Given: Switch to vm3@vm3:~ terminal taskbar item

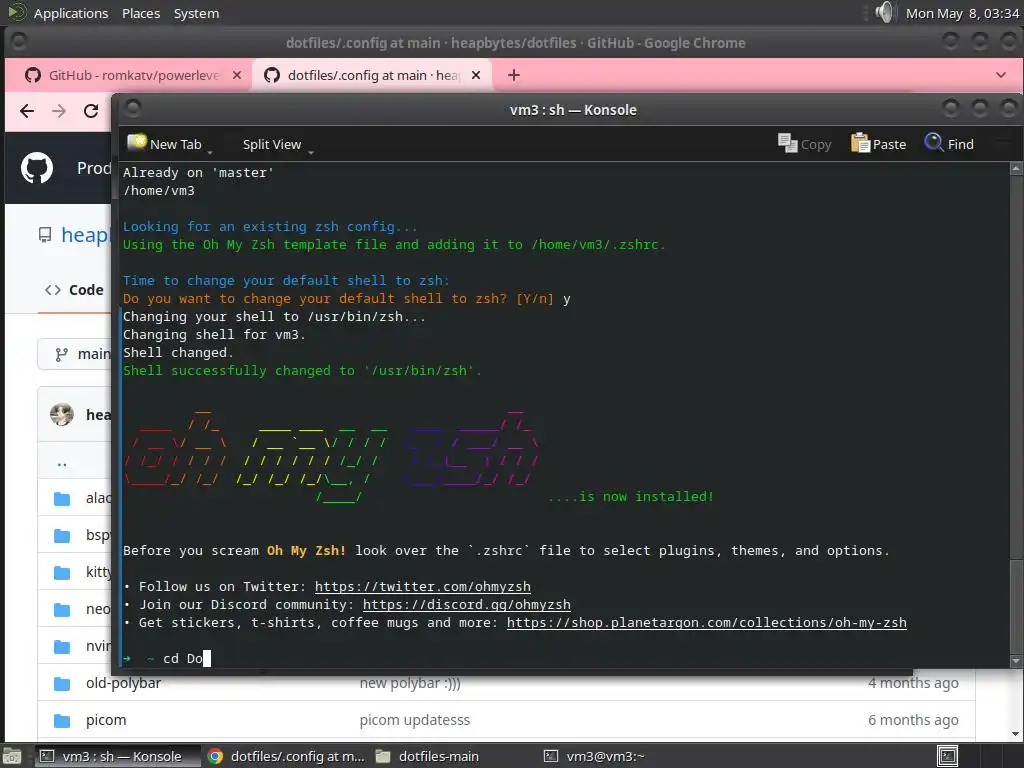Looking at the screenshot, I should (596, 756).
